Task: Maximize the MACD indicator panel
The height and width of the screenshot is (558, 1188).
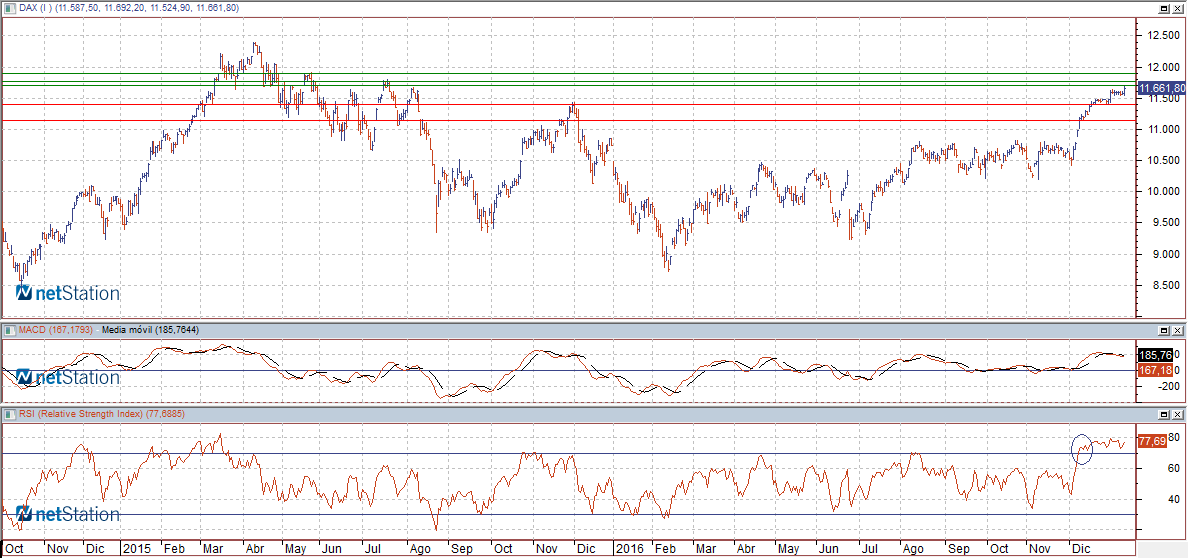Action: pos(1164,330)
